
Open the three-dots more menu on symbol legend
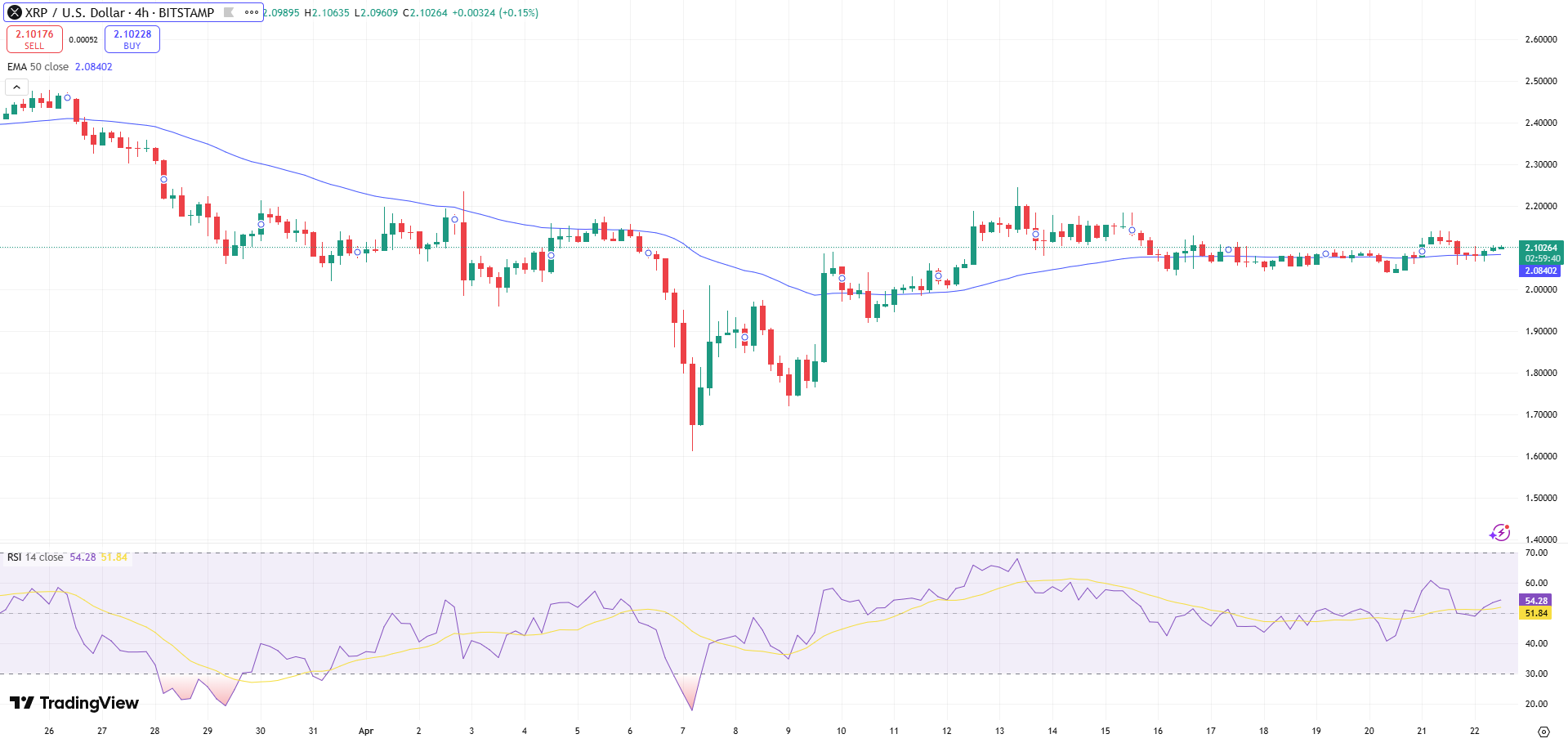[252, 12]
